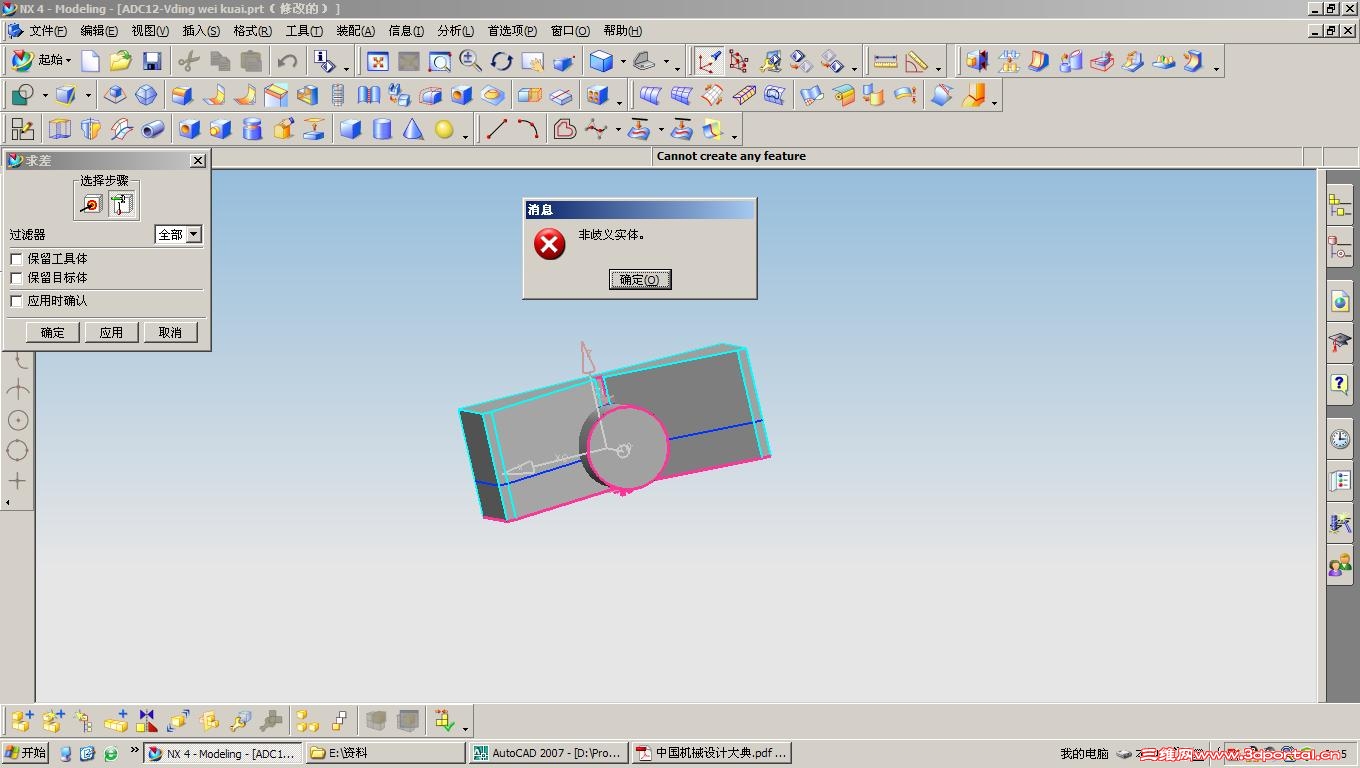Viewport: 1360px width, 768px height.
Task: Select the tool body selection step icon
Action: tap(122, 204)
